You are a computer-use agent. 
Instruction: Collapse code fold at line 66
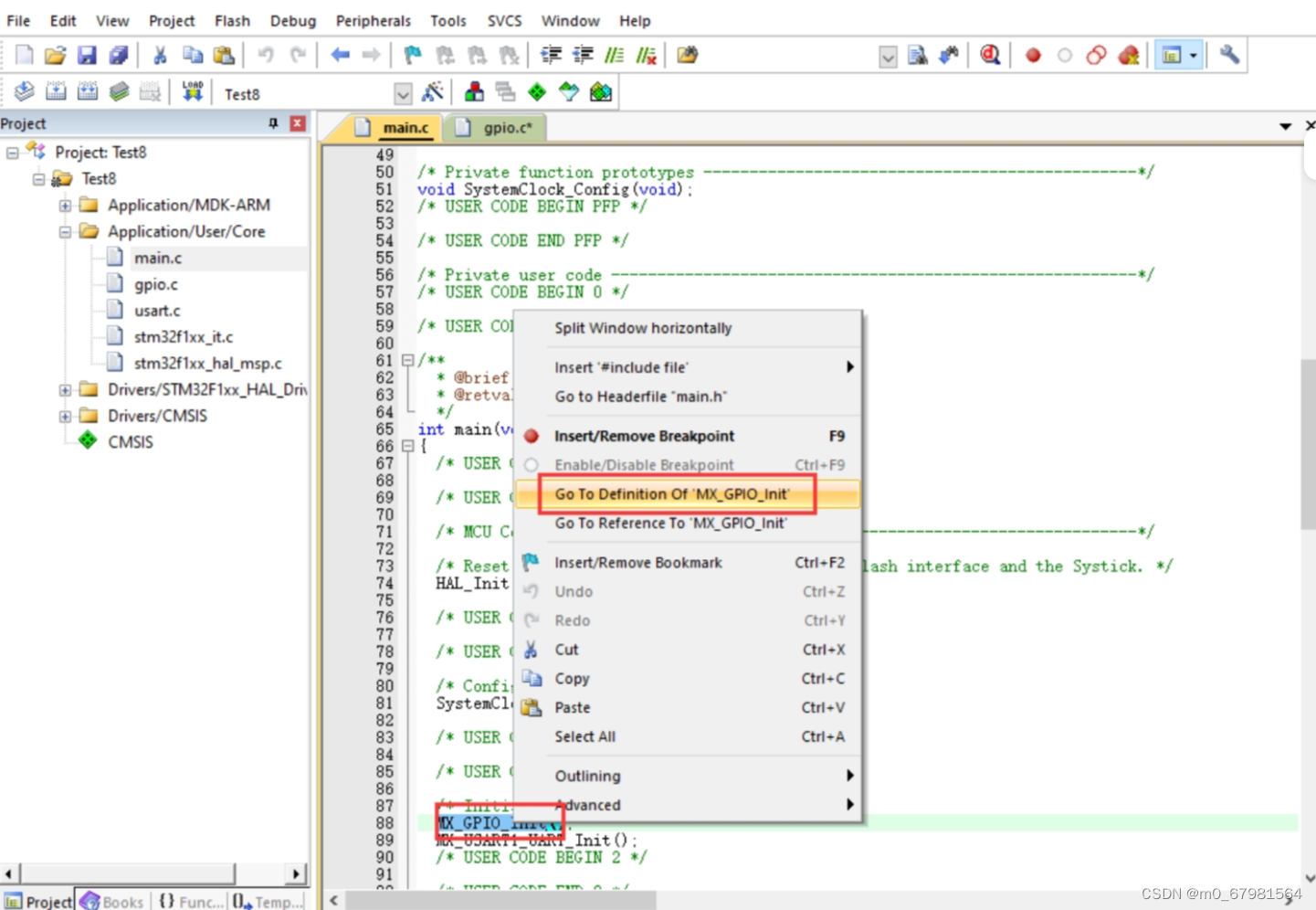(x=407, y=446)
